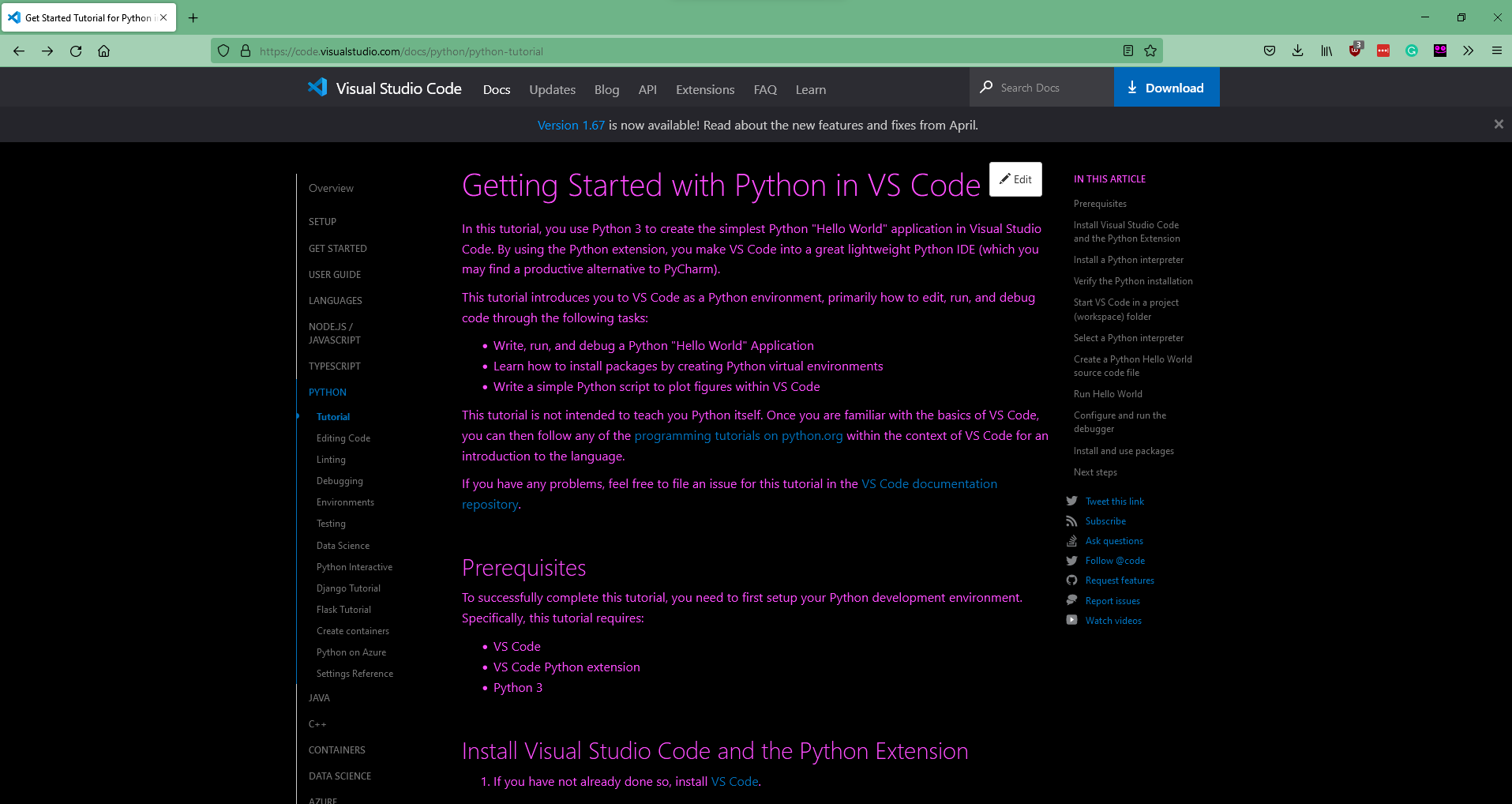The width and height of the screenshot is (1512, 804).
Task: Open the Firefox hamburger menu
Action: 1497,51
